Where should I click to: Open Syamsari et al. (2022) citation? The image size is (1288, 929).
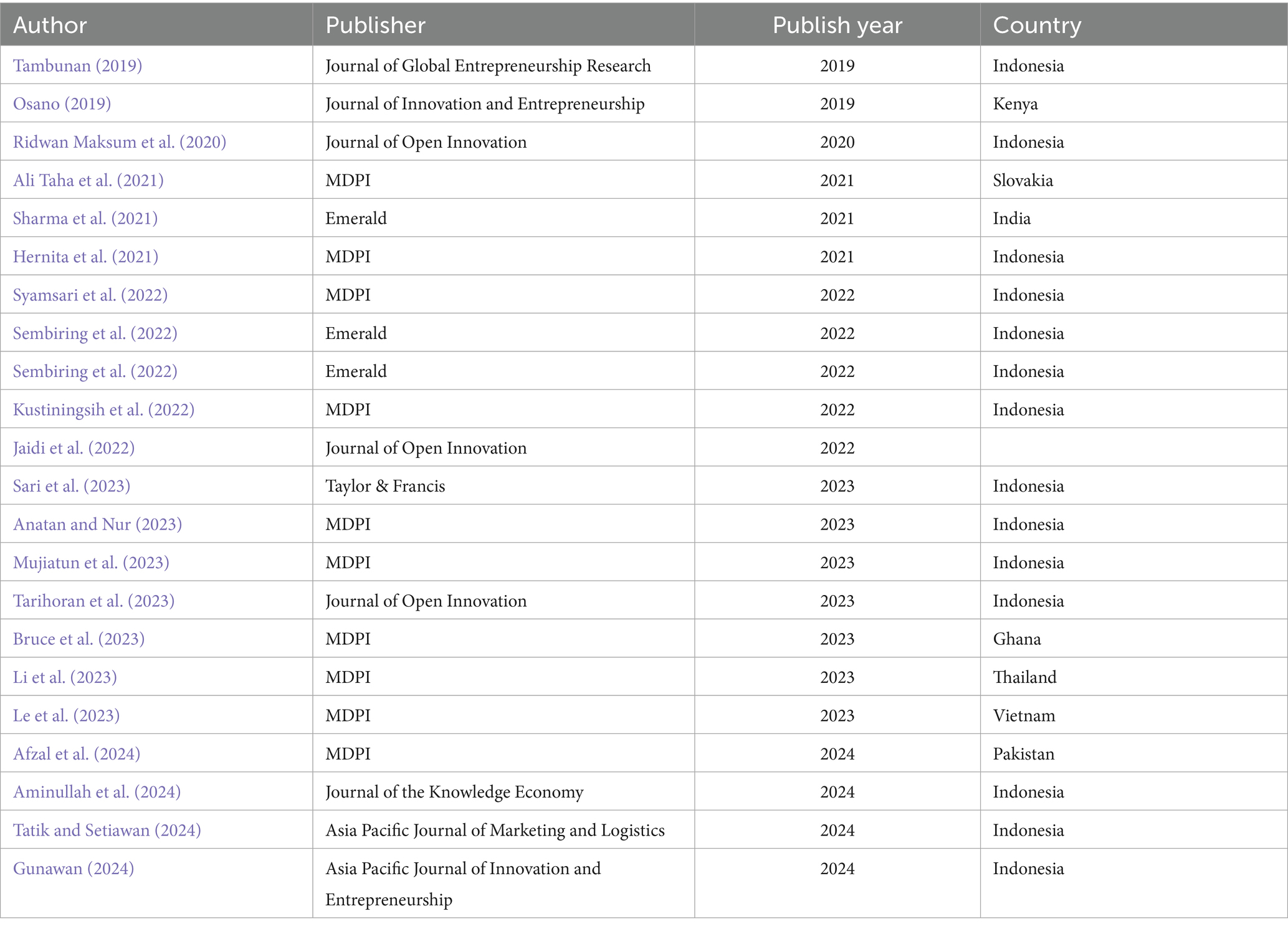[90, 295]
